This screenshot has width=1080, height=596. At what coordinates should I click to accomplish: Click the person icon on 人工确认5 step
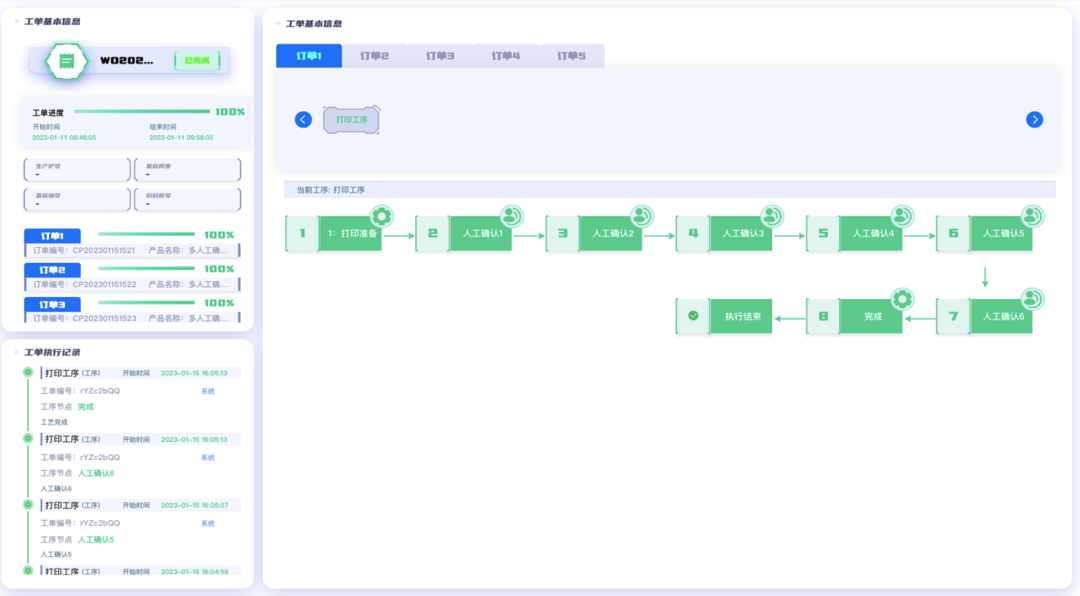pyautogui.click(x=1032, y=216)
